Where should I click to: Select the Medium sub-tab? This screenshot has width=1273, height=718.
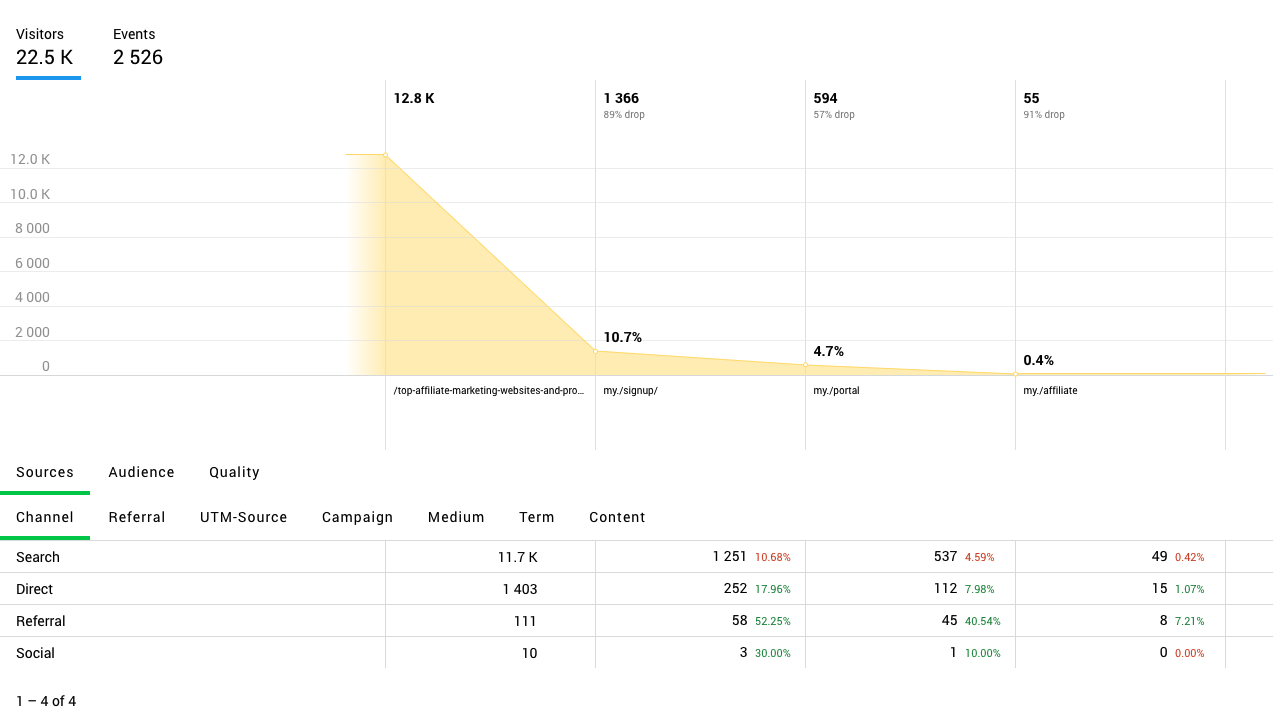click(456, 517)
